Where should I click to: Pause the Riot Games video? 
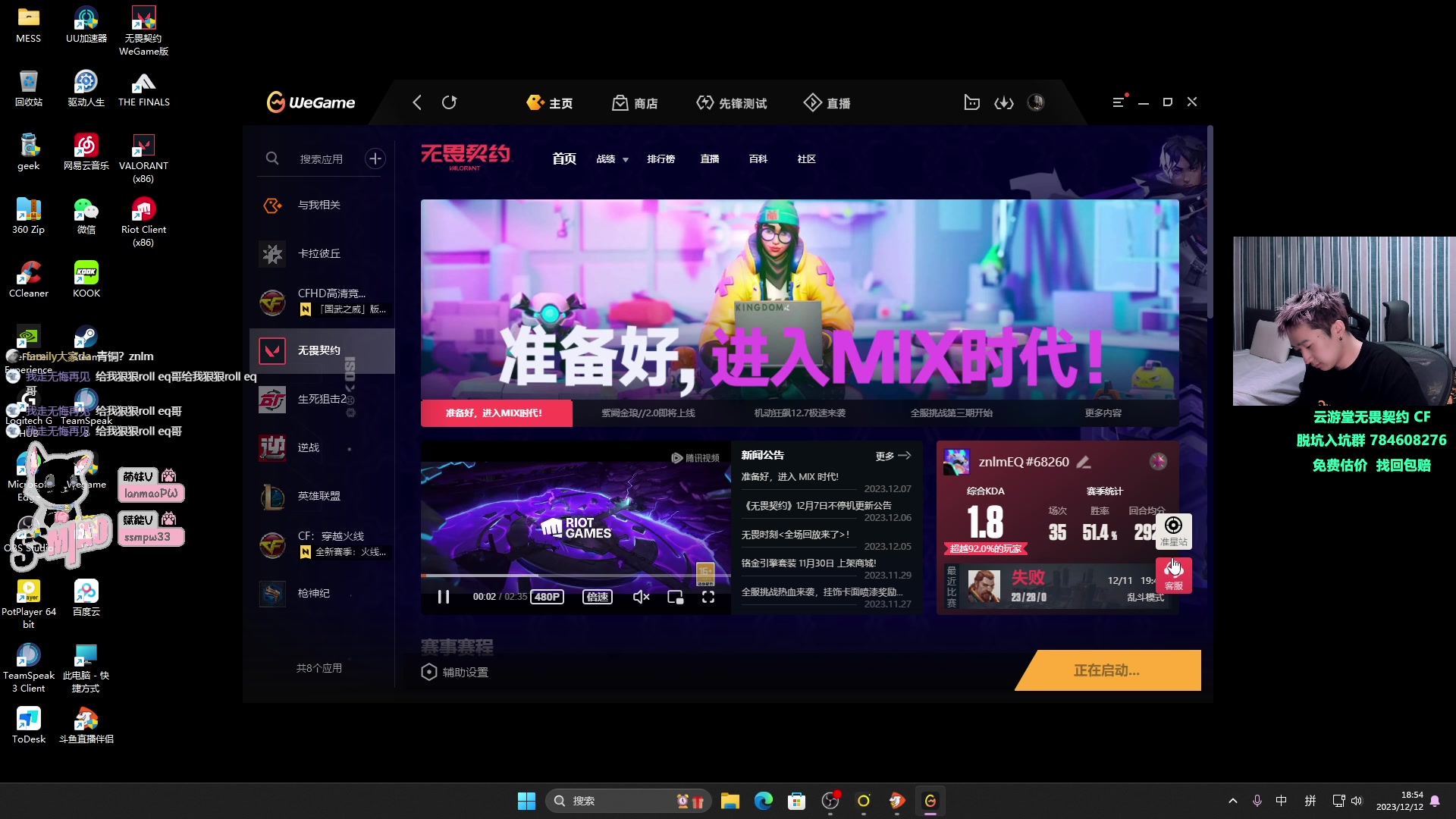point(444,597)
